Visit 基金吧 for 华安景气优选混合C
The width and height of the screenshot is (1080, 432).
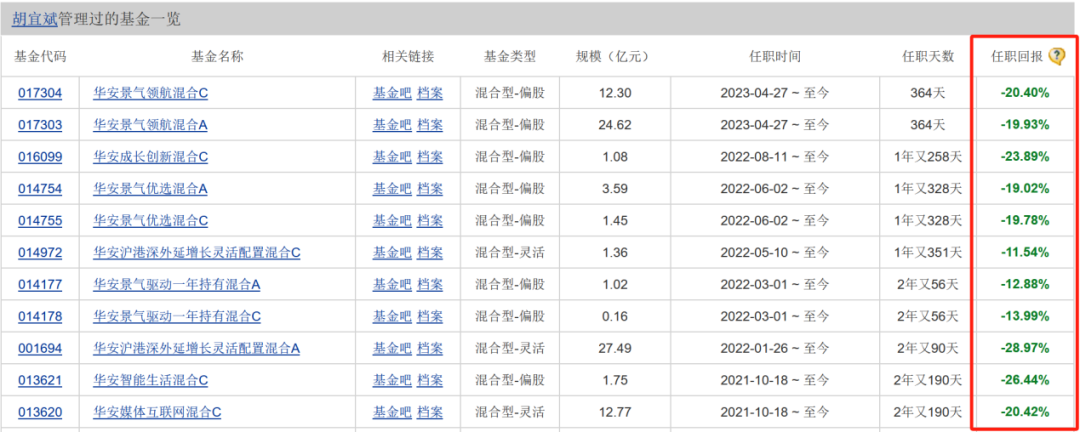pyautogui.click(x=392, y=220)
